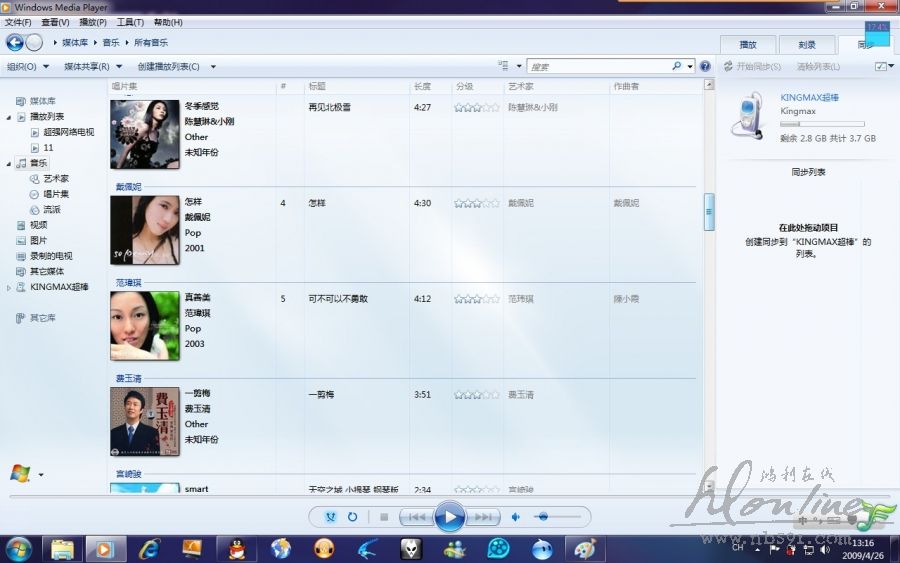Skip to previous track
Viewport: 900px width, 563px height.
pyautogui.click(x=416, y=517)
